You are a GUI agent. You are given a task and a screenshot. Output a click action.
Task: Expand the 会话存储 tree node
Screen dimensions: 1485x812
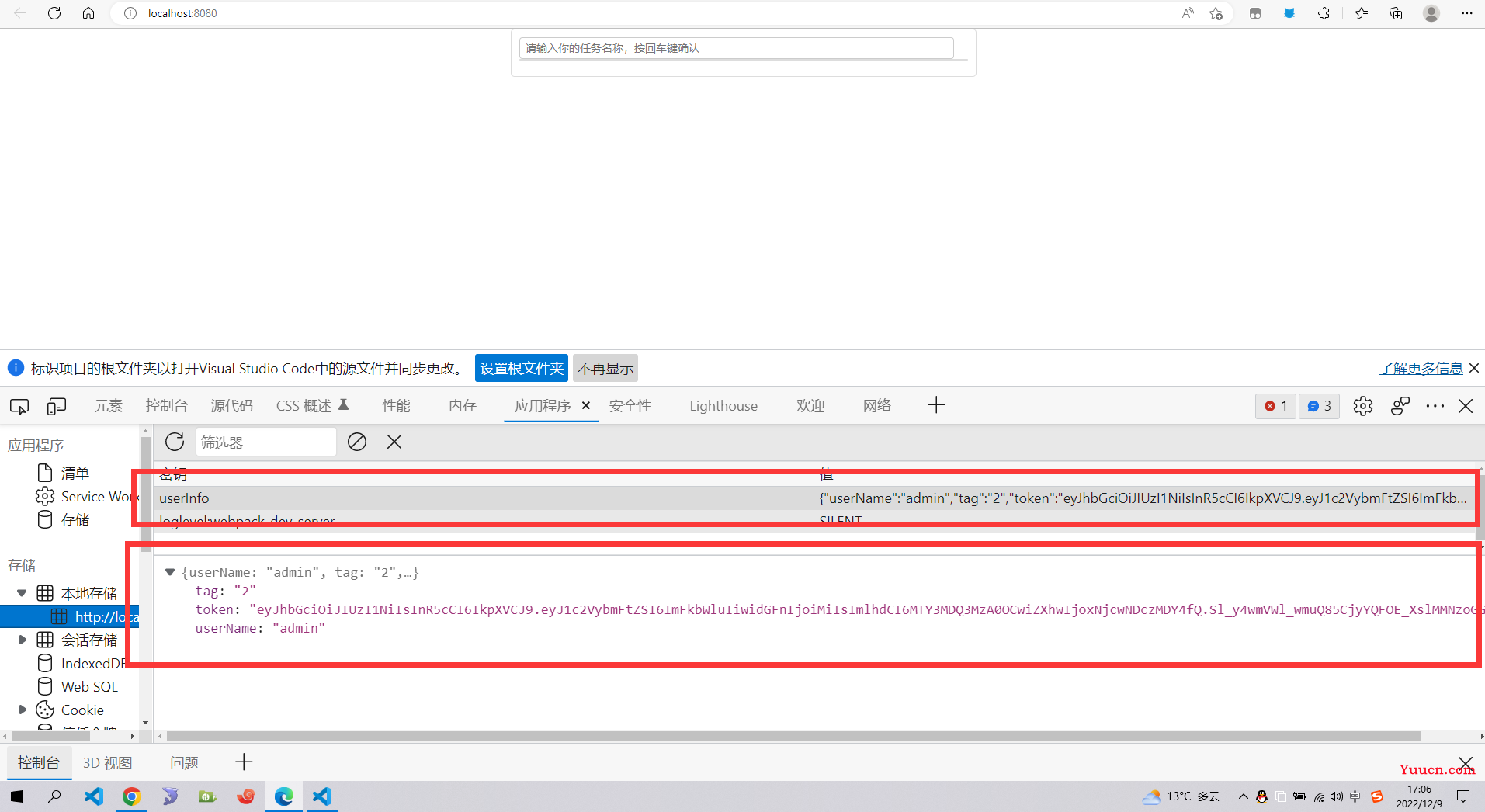click(x=22, y=640)
